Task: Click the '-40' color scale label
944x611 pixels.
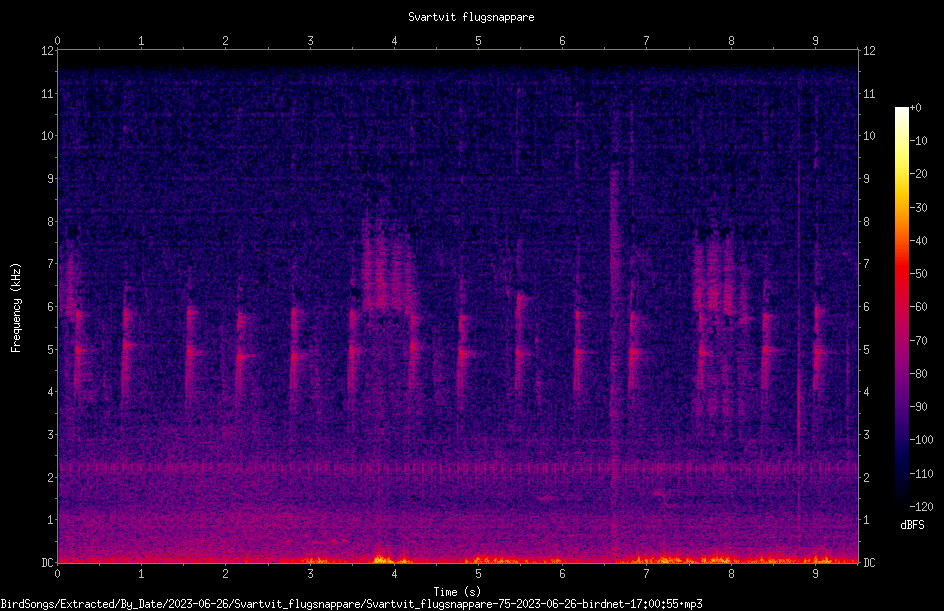Action: point(918,241)
